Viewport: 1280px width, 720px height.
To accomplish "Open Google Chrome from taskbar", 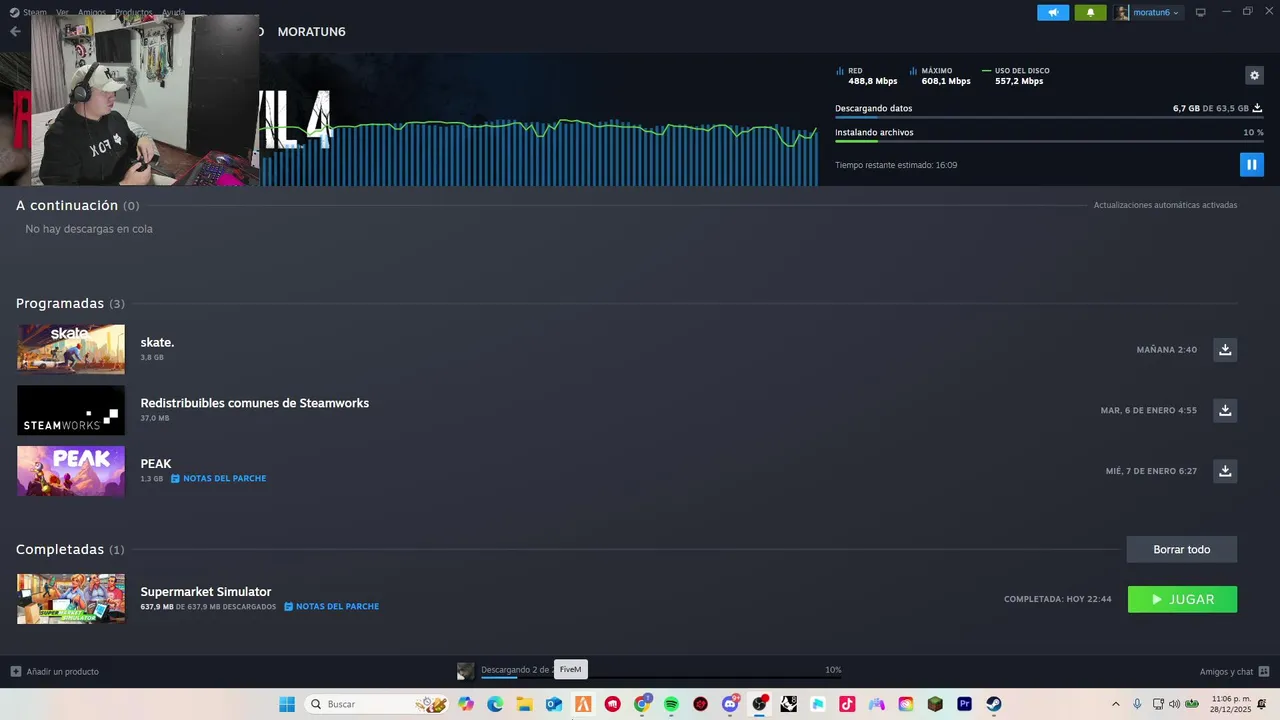I will [642, 704].
